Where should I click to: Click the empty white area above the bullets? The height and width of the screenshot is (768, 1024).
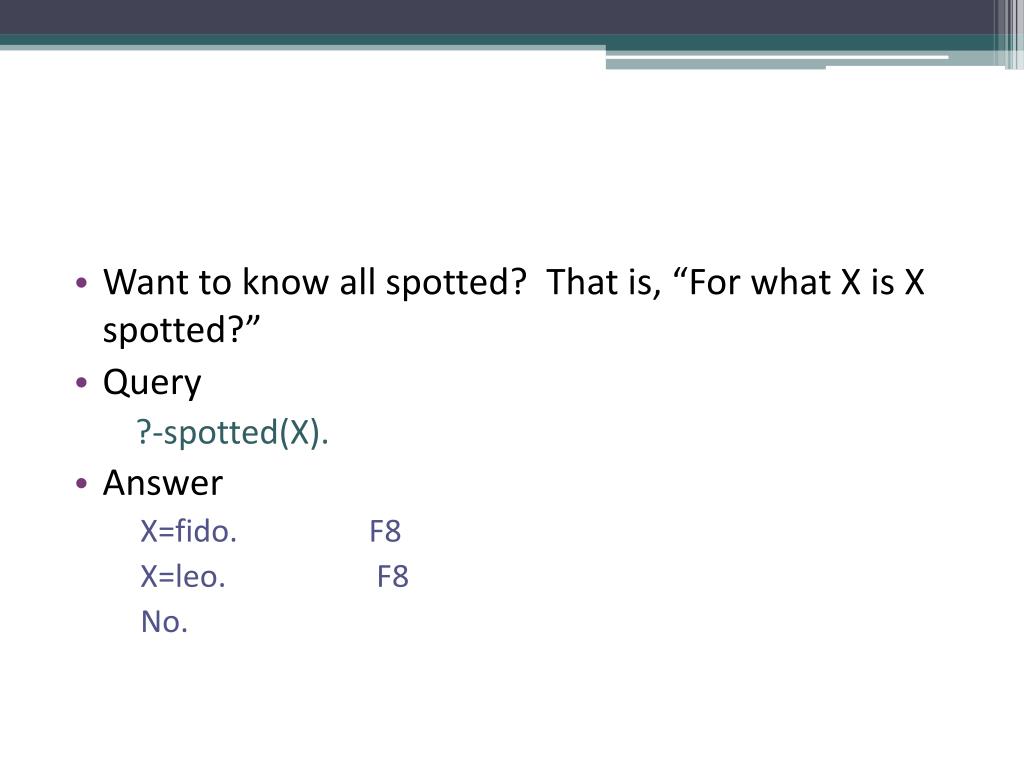click(512, 163)
